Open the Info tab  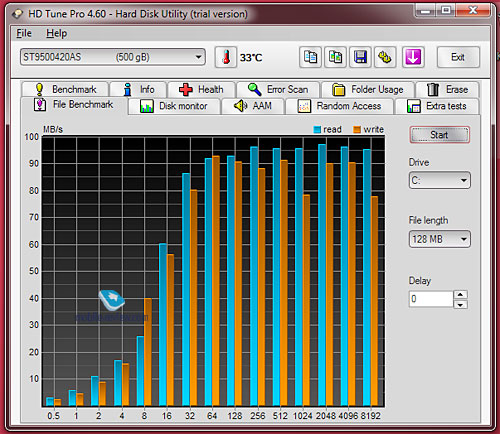click(138, 89)
